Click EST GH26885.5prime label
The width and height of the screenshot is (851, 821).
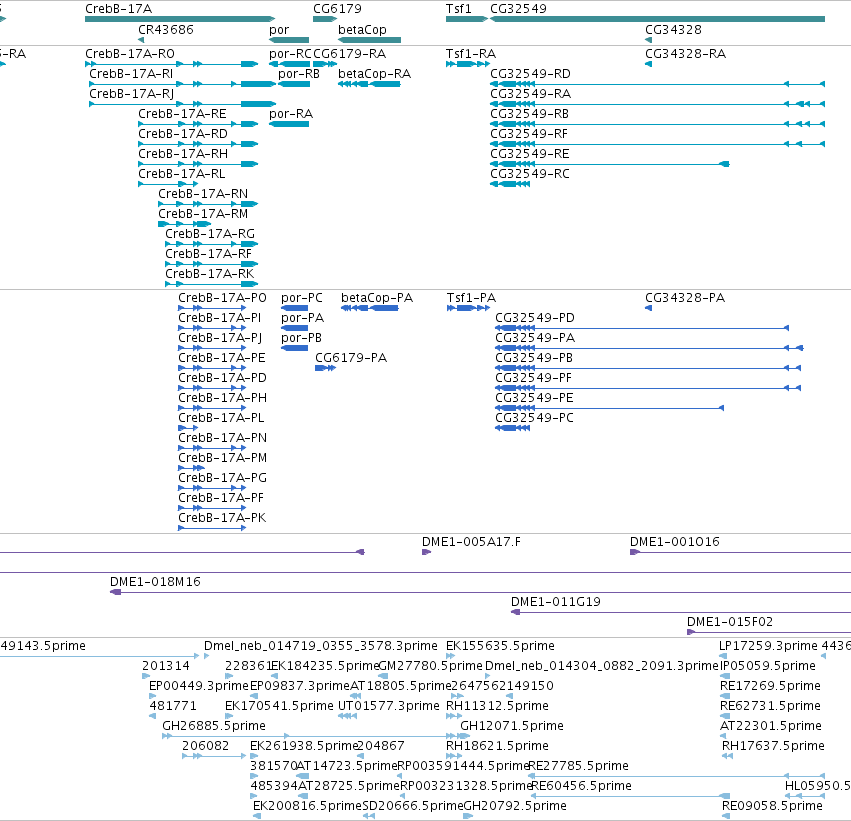[x=214, y=725]
